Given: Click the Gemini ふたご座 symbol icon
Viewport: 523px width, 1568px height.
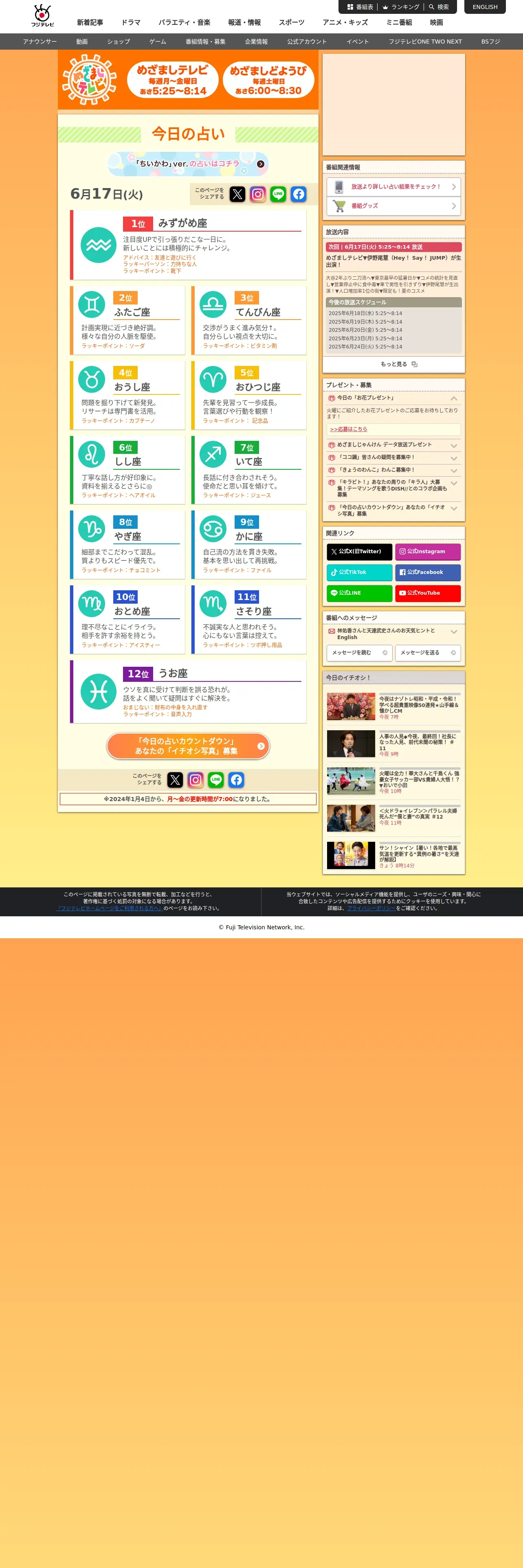Looking at the screenshot, I should tap(92, 304).
